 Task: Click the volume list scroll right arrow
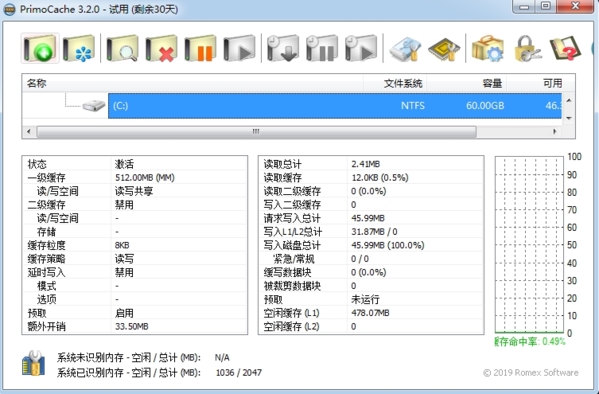pyautogui.click(x=555, y=131)
